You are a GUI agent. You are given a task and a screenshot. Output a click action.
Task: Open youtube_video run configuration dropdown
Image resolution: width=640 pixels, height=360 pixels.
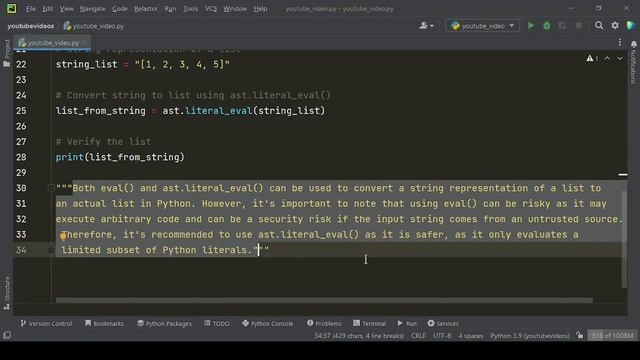point(482,26)
